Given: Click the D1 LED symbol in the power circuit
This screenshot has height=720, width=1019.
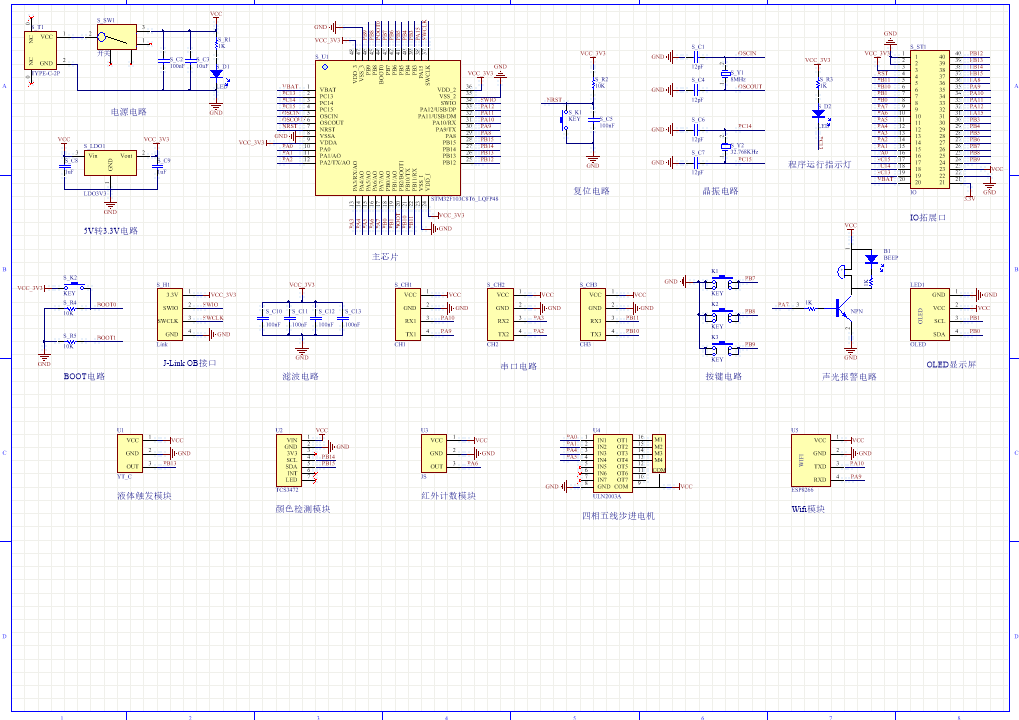Looking at the screenshot, I should coord(216,74).
